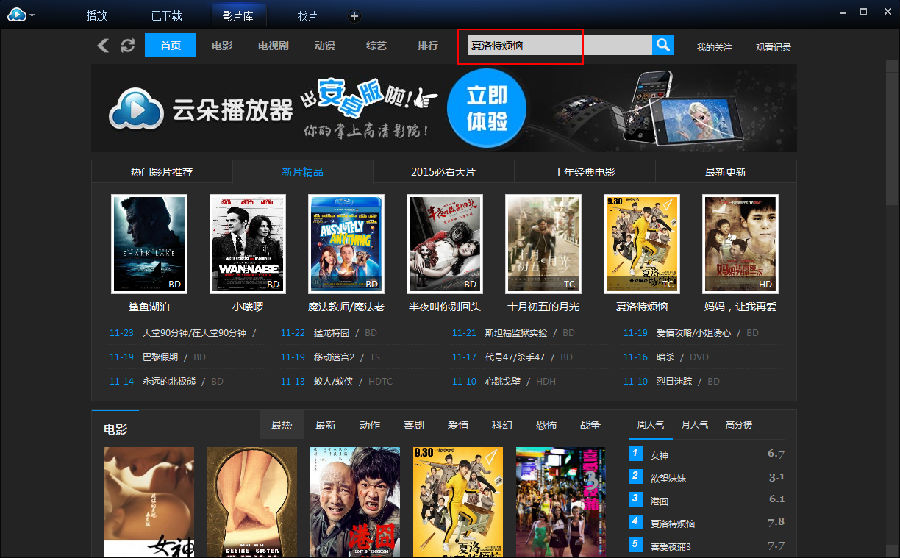Go to the 首页 home tab

coord(170,46)
